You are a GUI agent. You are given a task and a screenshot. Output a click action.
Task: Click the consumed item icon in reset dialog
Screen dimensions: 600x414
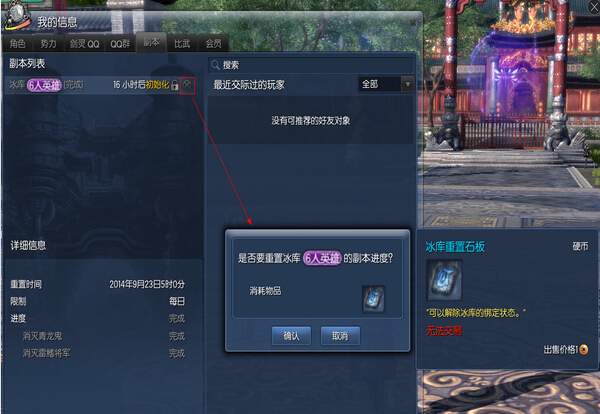(x=373, y=299)
